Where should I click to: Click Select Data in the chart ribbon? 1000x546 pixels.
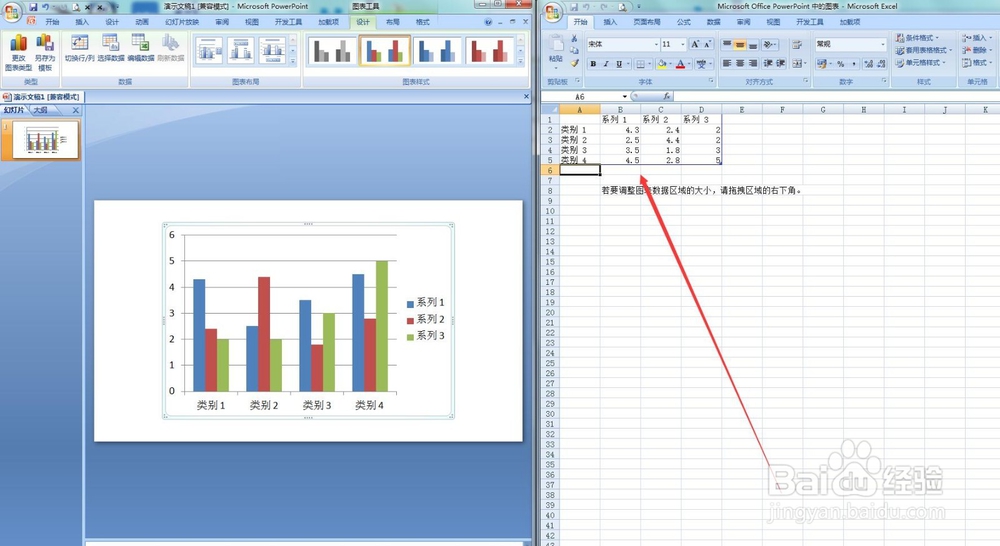(111, 48)
